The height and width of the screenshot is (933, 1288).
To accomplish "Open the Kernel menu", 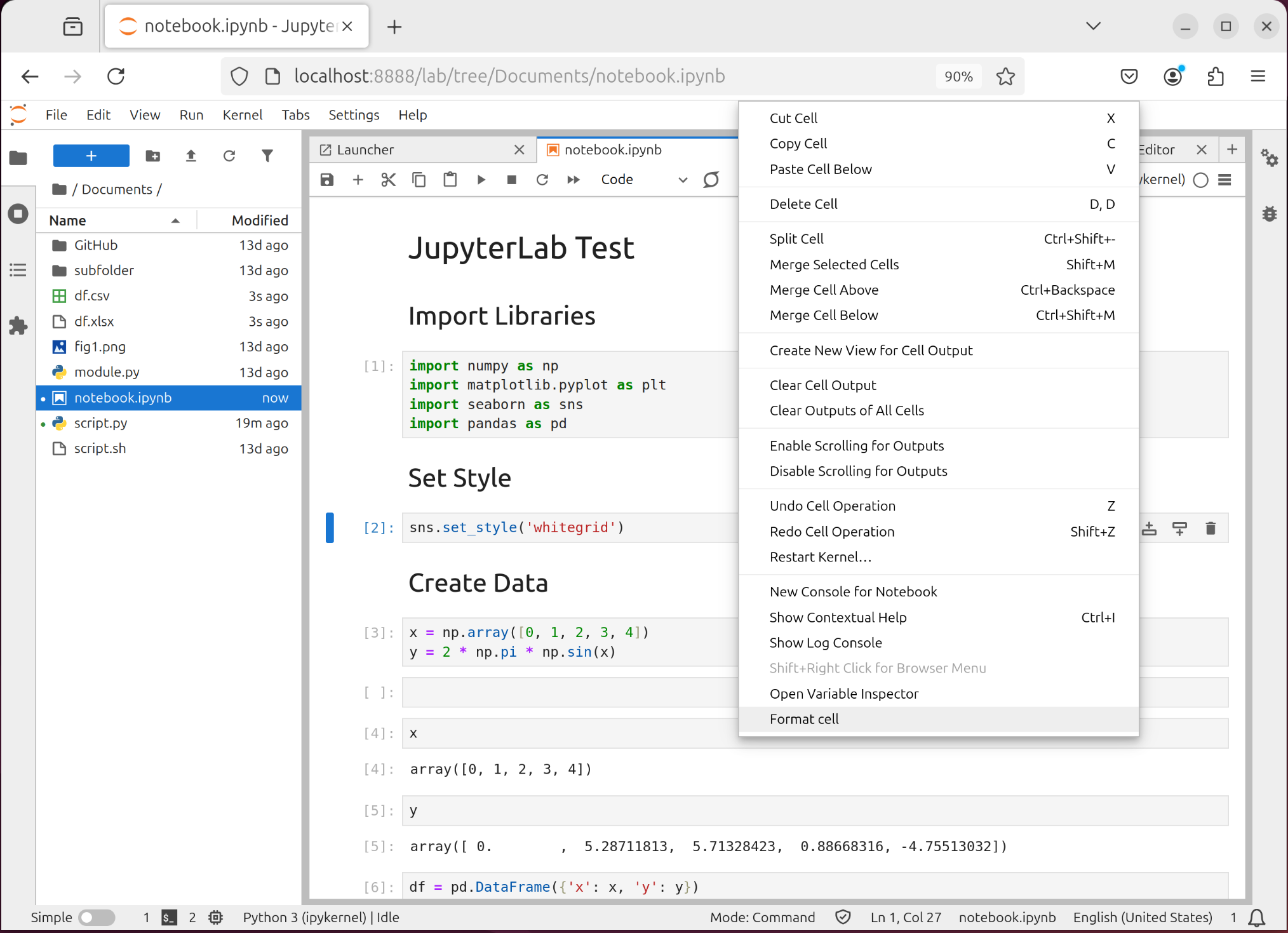I will pos(242,115).
